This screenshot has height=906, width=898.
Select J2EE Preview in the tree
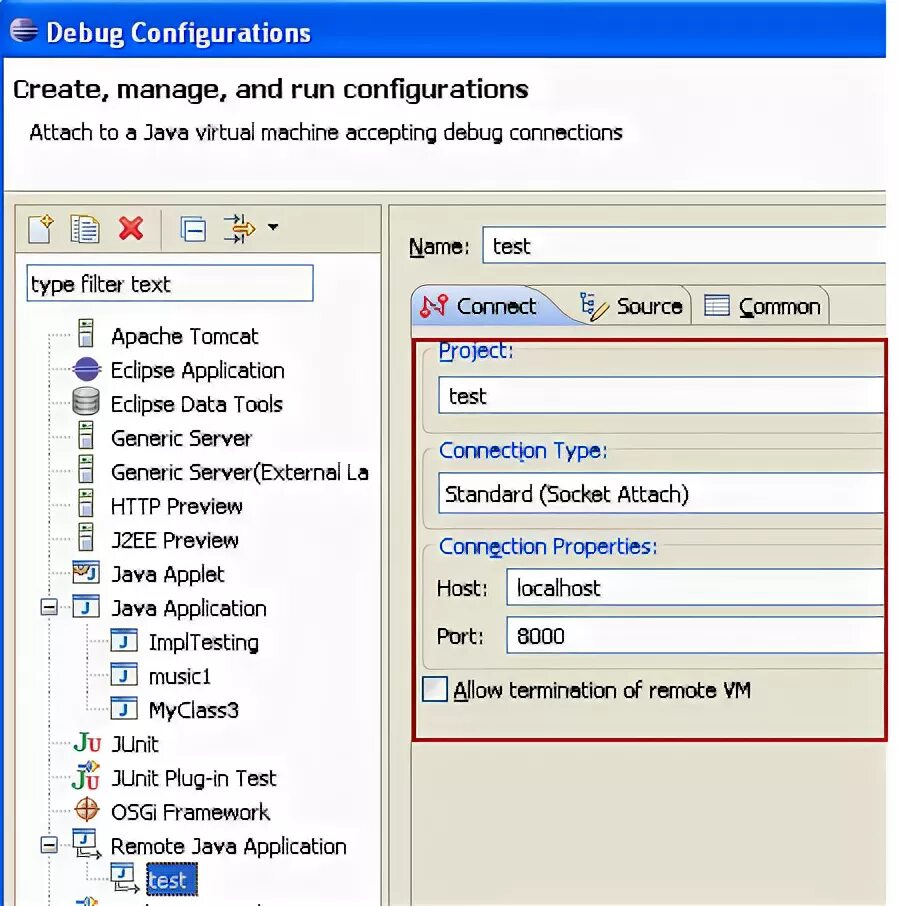175,540
